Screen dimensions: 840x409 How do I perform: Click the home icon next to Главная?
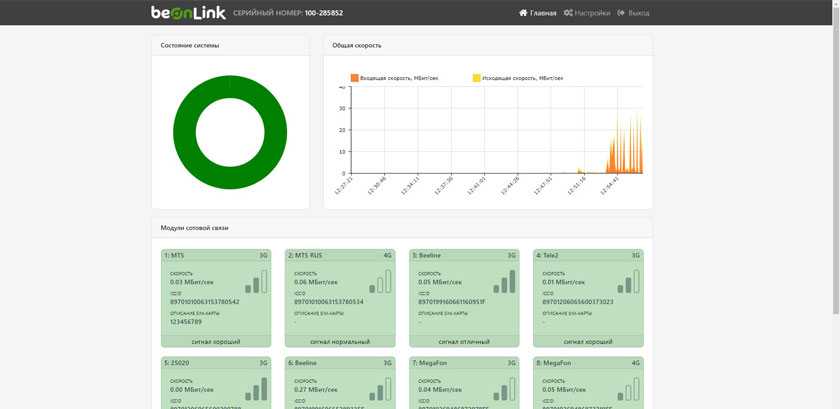click(523, 13)
